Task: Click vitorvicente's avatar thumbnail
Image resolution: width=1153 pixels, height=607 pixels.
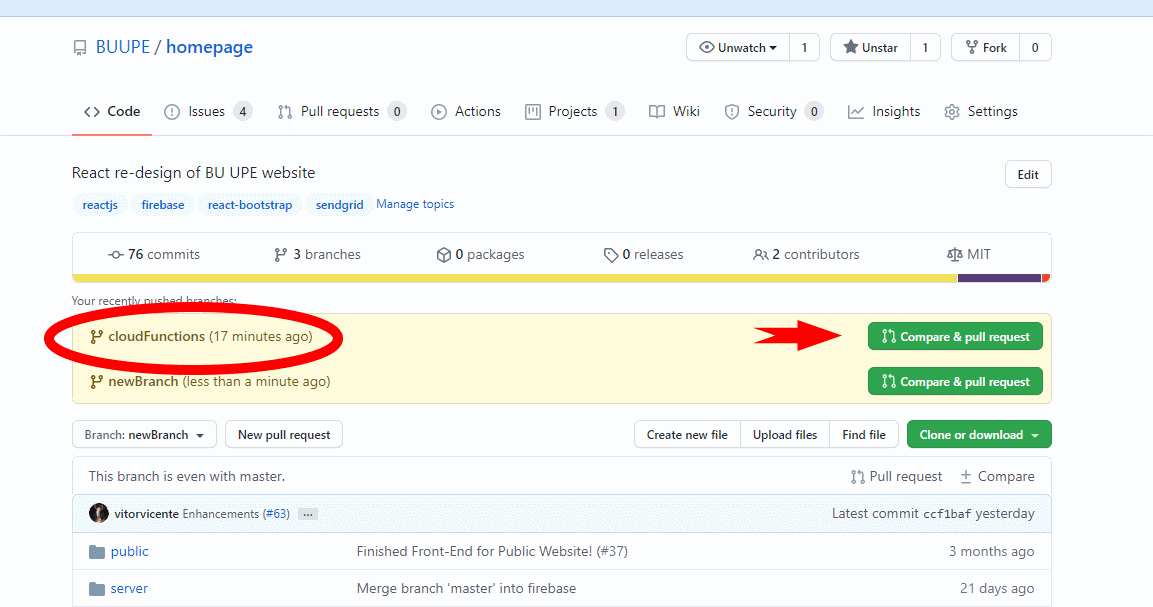Action: tap(99, 513)
